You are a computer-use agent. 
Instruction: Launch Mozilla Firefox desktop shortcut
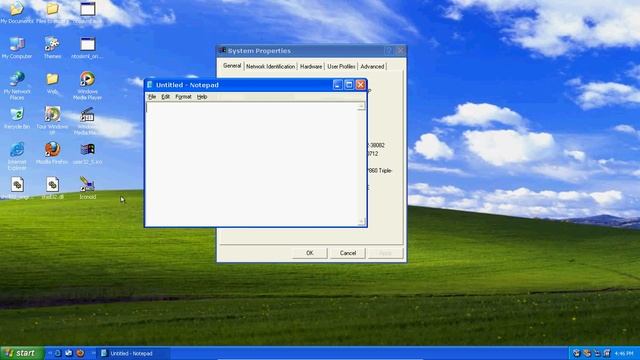coord(52,153)
